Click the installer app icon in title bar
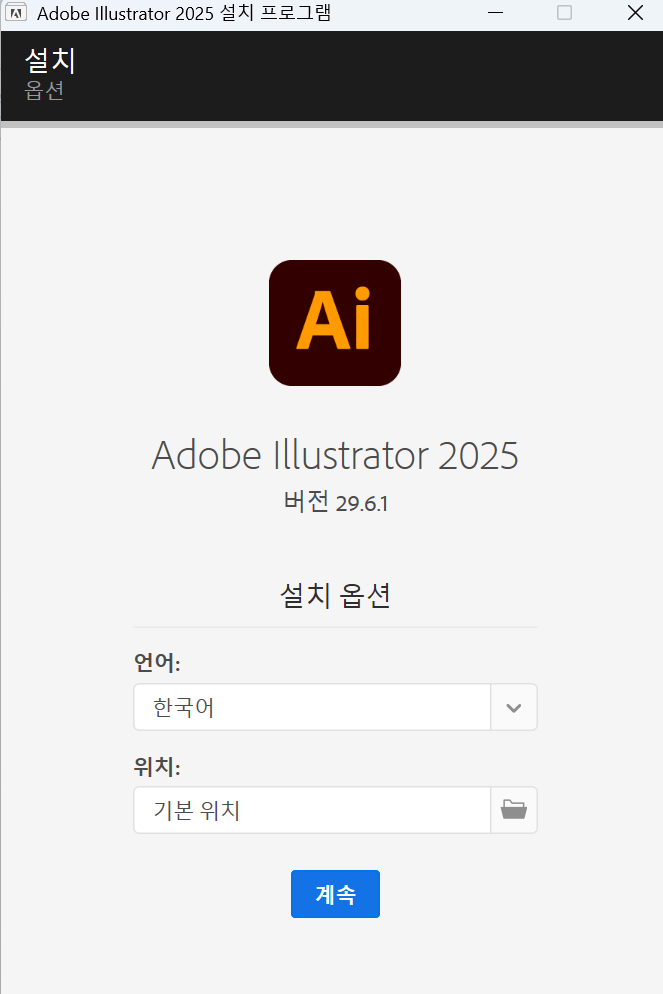This screenshot has width=663, height=994. [16, 13]
